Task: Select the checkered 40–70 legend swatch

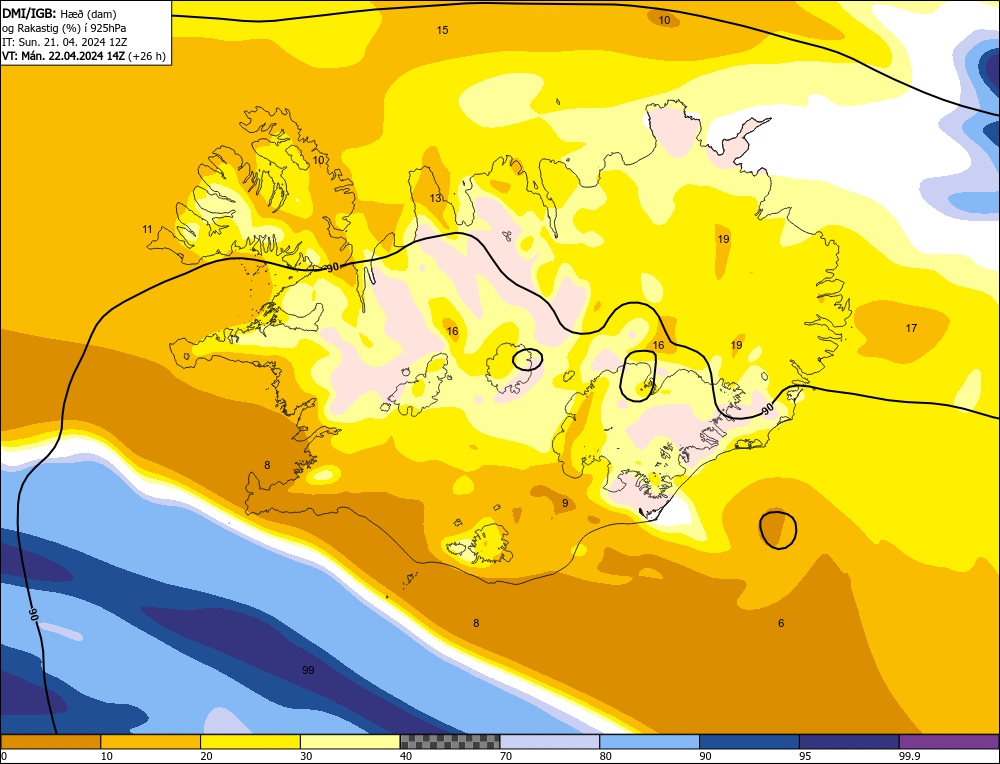Action: pyautogui.click(x=450, y=741)
